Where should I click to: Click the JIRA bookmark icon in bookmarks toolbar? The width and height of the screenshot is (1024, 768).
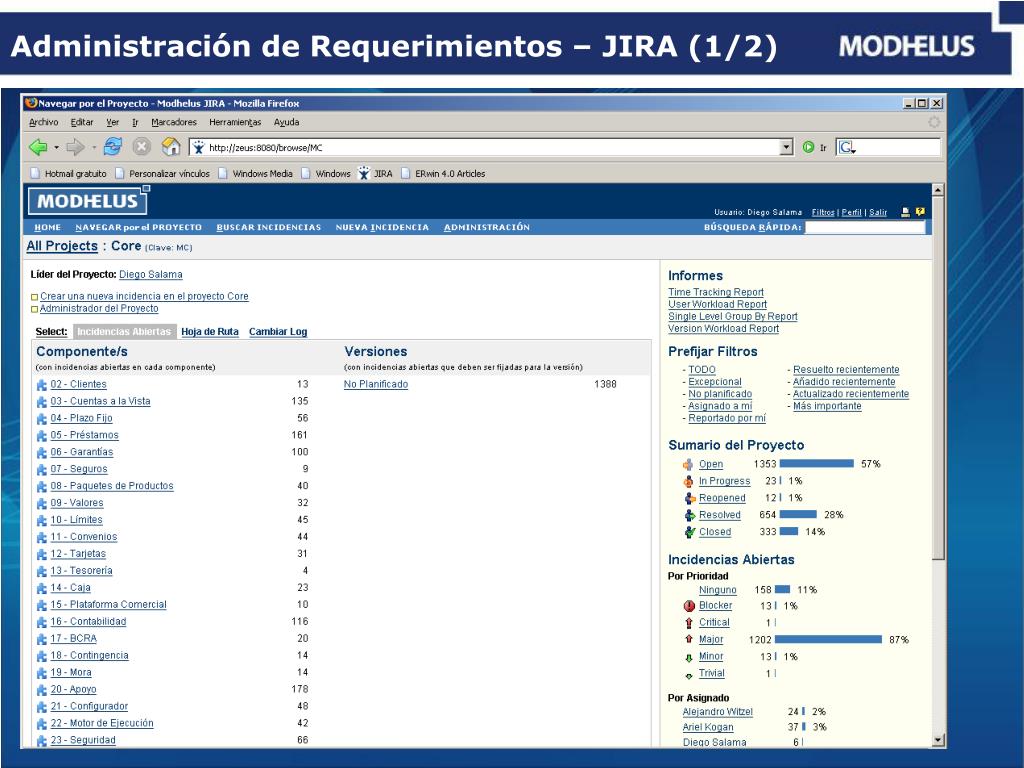(364, 173)
